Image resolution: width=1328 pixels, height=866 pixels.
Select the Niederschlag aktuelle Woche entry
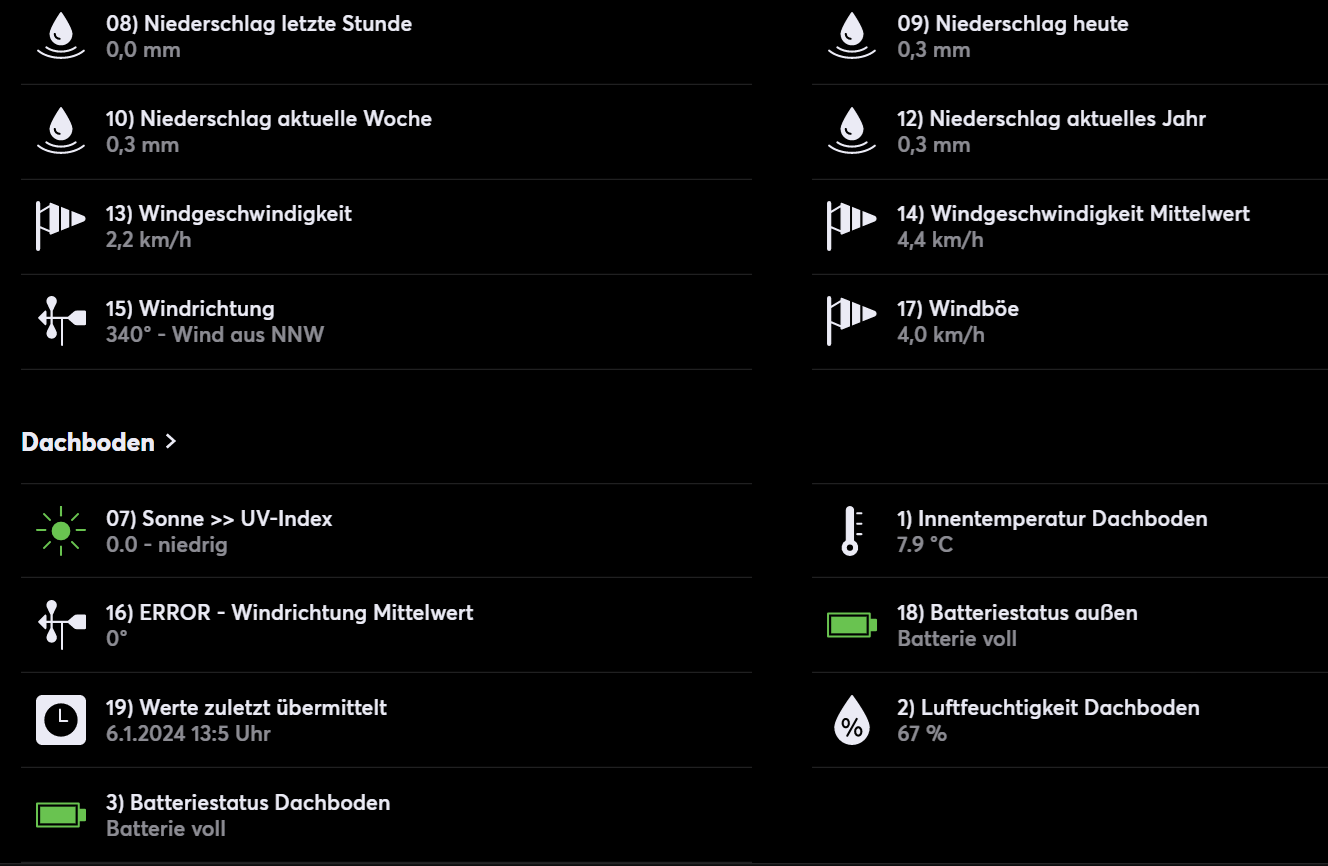pyautogui.click(x=269, y=119)
